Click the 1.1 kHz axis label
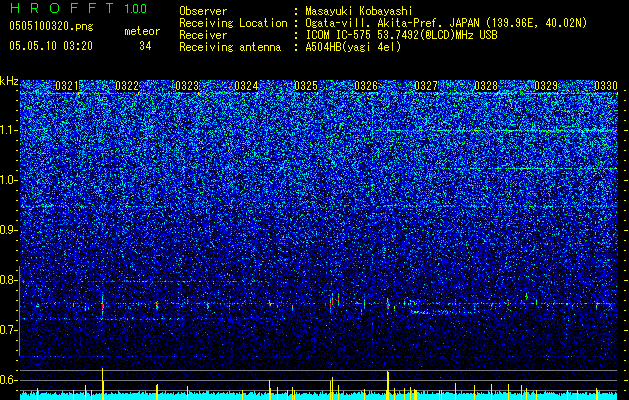The image size is (629, 400). click(9, 130)
